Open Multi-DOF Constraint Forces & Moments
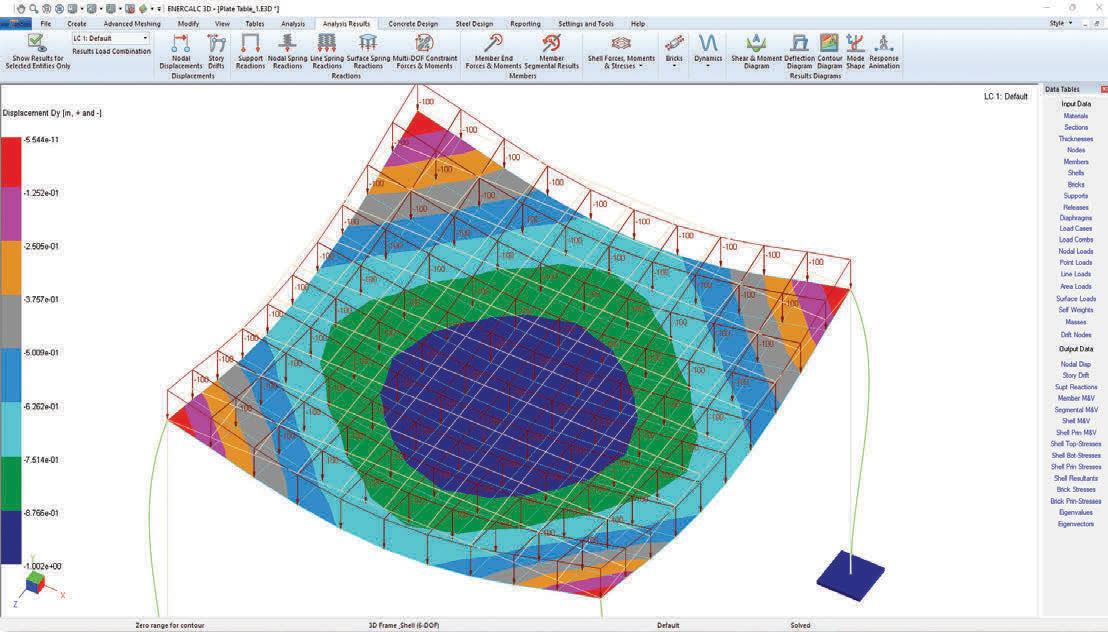This screenshot has height=632, width=1108. point(424,52)
